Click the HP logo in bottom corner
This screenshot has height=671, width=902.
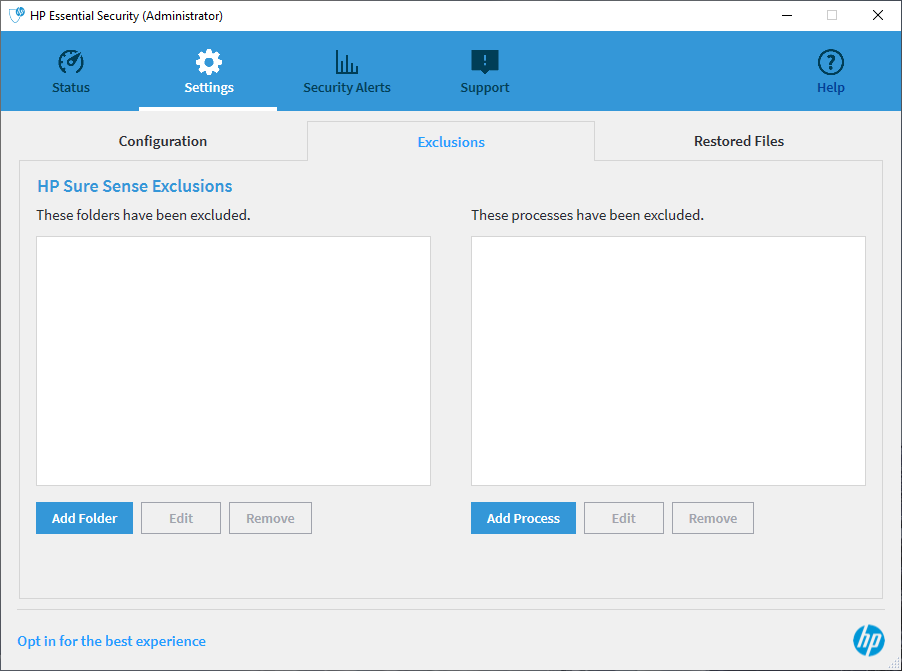(867, 640)
